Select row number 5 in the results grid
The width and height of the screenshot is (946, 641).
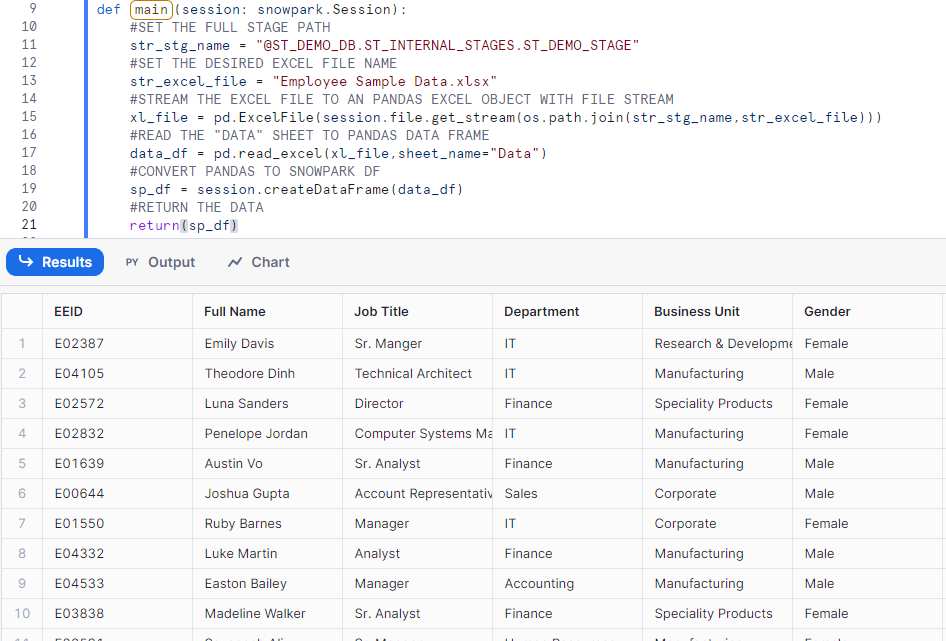tap(22, 463)
